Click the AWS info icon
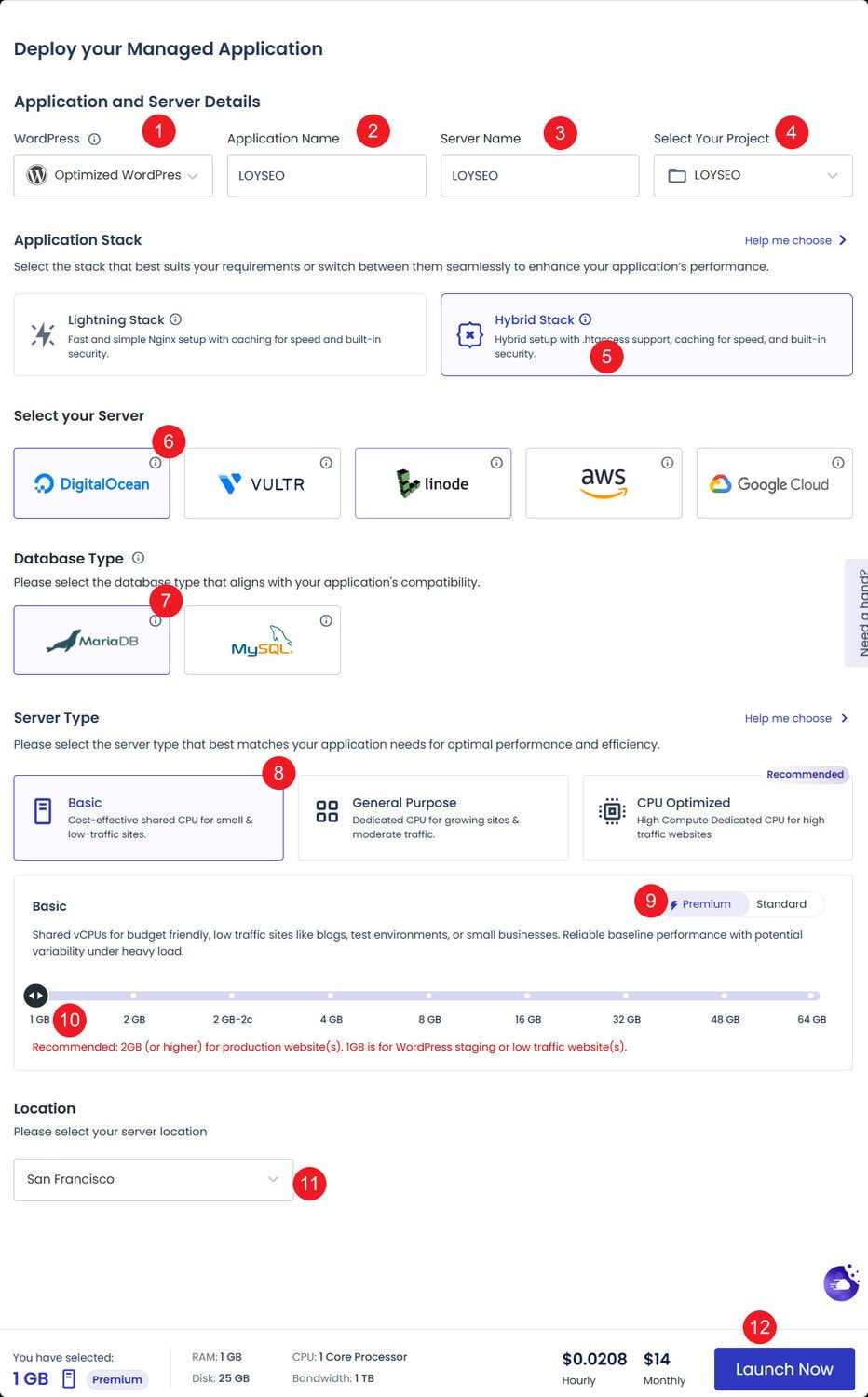The image size is (868, 1397). [x=667, y=463]
